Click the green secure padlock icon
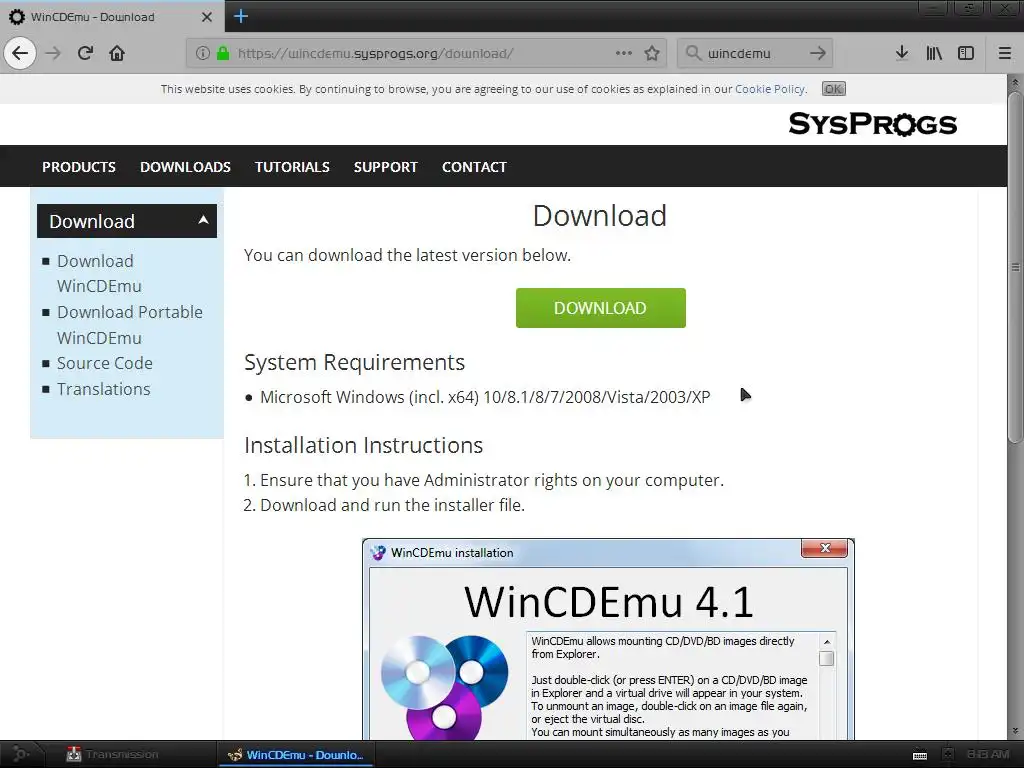Viewport: 1024px width, 768px height. pos(223,53)
